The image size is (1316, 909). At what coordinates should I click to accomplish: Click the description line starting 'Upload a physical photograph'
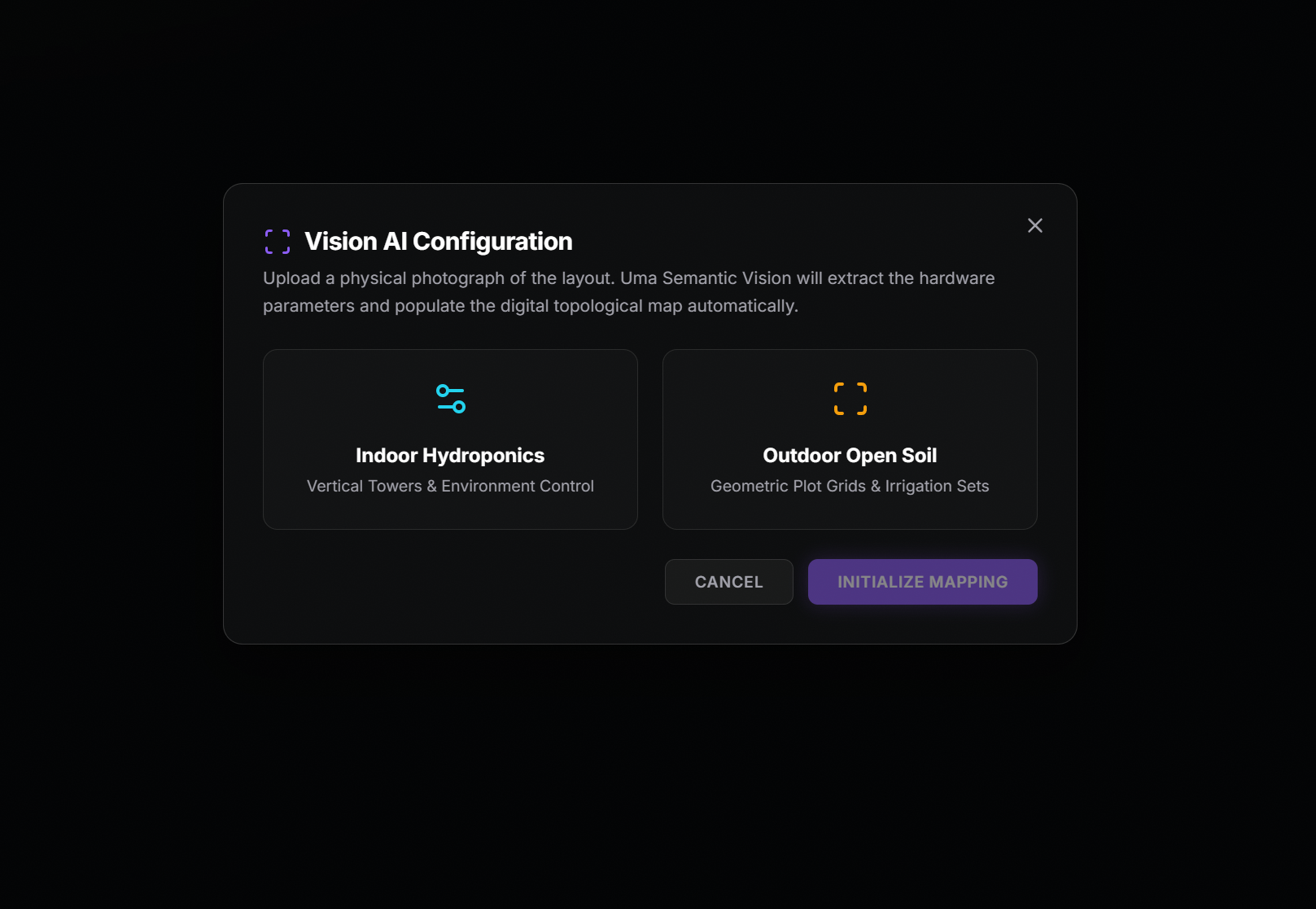click(x=628, y=278)
